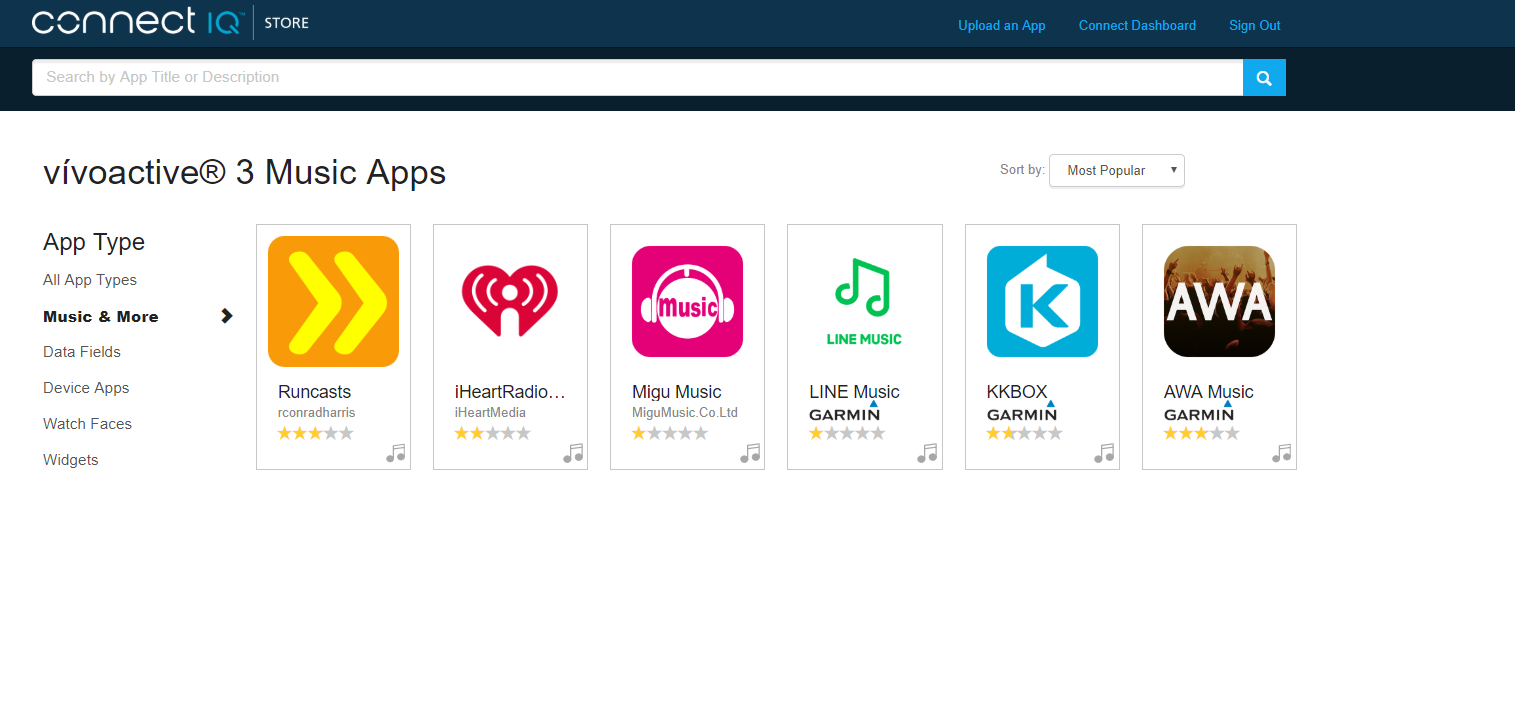Select All App Types filter

pos(90,280)
